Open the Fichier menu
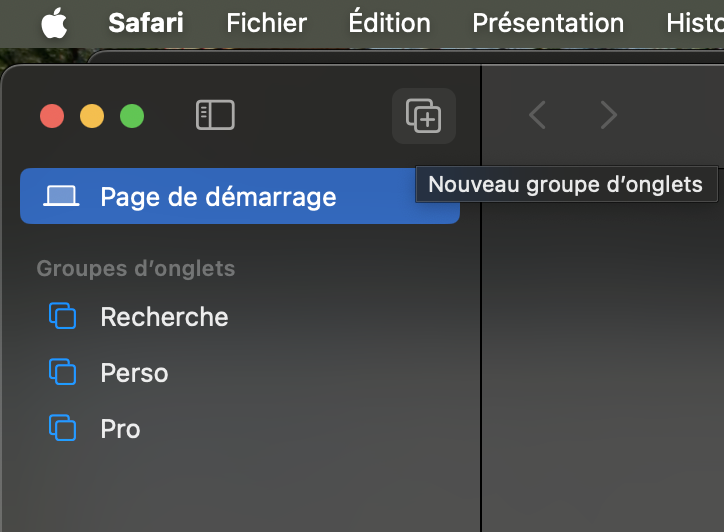Viewport: 724px width, 532px height. click(x=266, y=23)
